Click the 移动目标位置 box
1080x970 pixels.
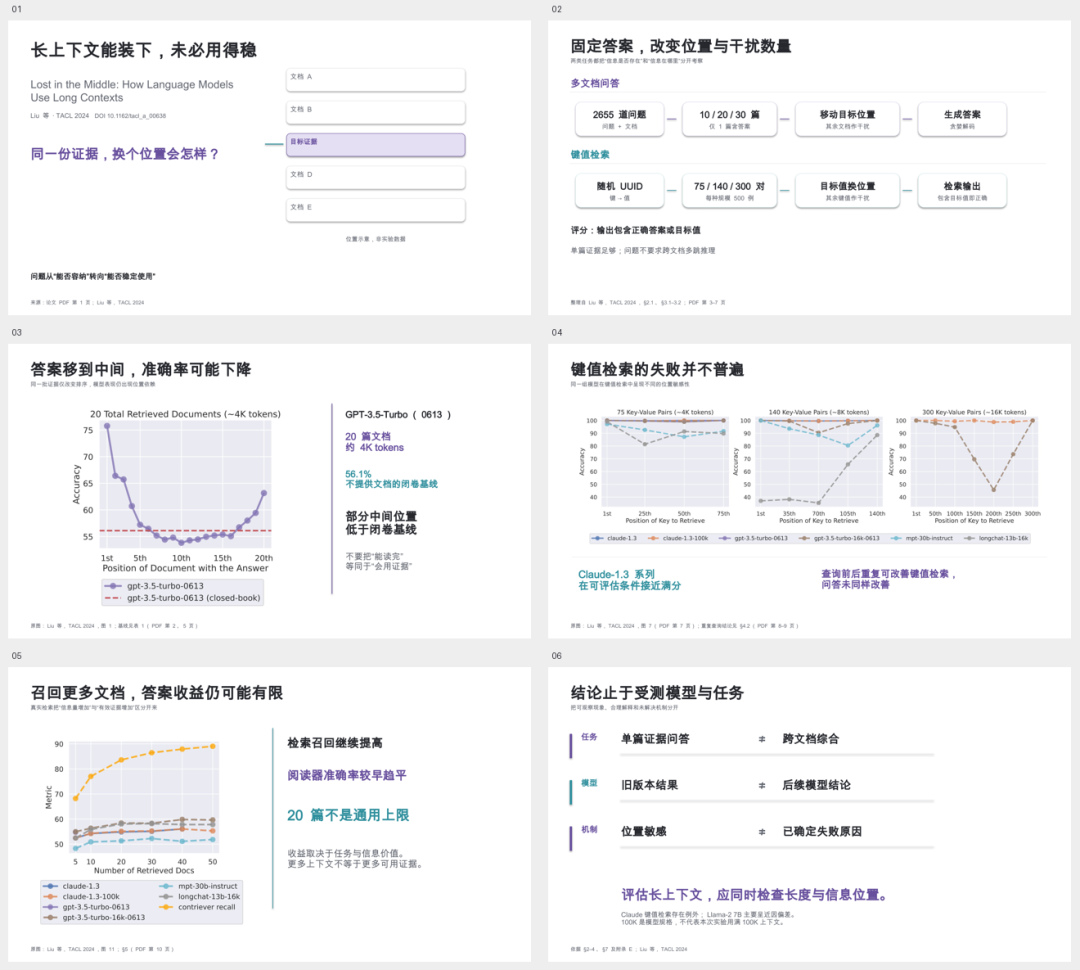tap(847, 119)
